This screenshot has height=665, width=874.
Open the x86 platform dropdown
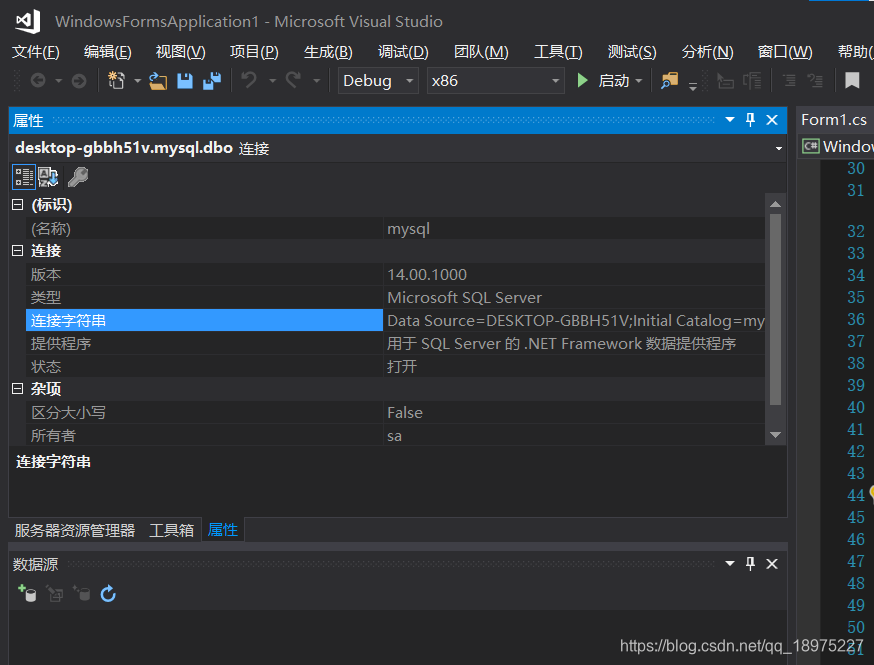[495, 81]
